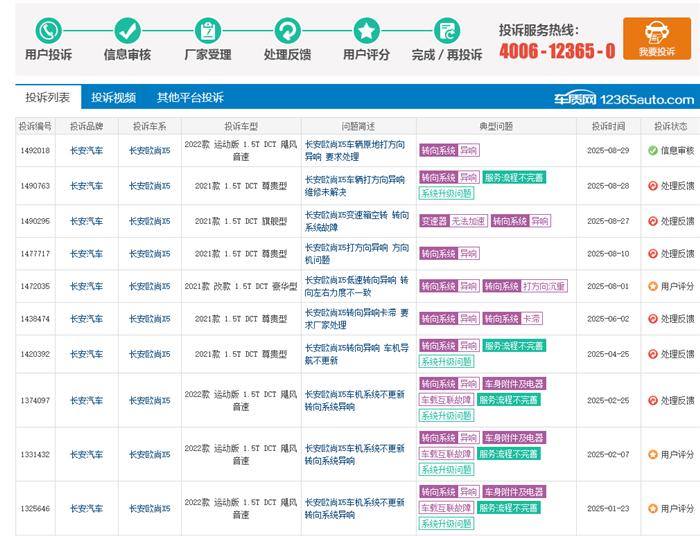
Task: Open complaint 长安欧尚X5转向异响 车机导航不更新
Action: click(356, 354)
